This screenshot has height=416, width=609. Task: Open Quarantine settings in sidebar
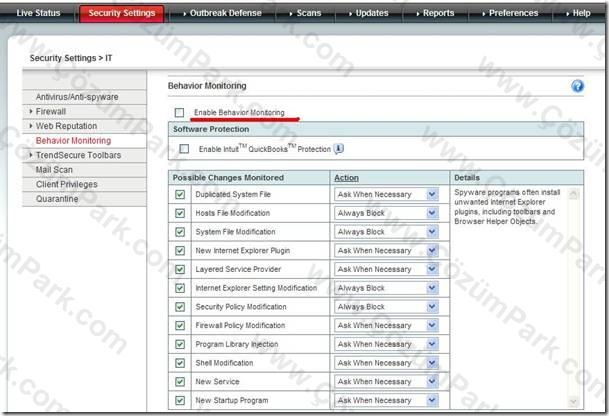click(85, 199)
